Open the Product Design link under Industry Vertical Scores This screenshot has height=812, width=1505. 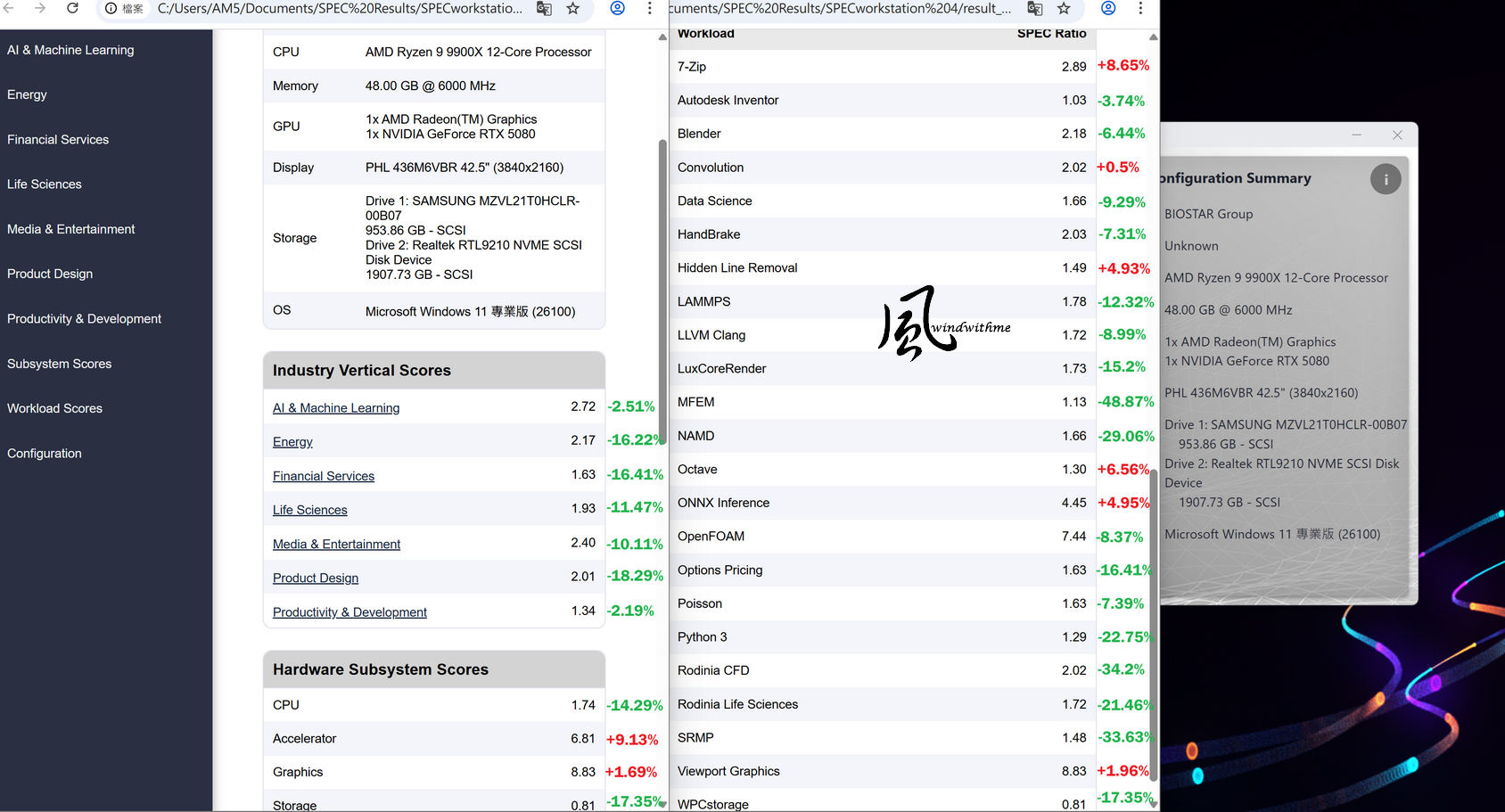point(316,578)
